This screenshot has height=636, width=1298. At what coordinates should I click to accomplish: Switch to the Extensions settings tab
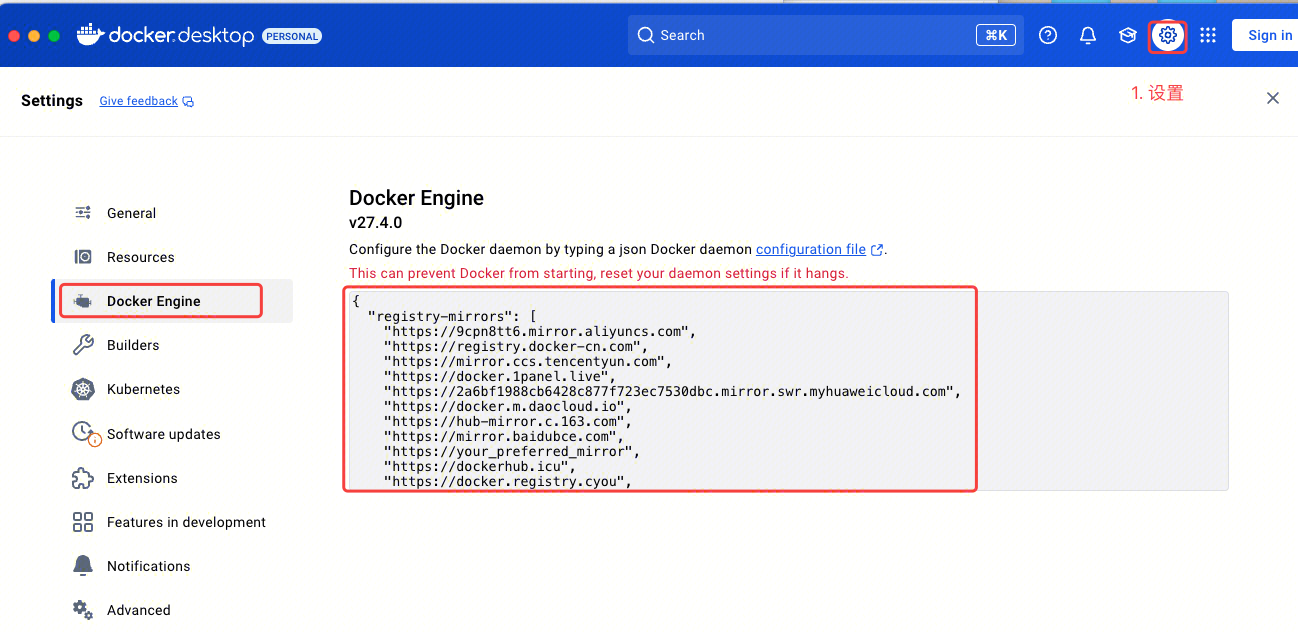(172, 478)
